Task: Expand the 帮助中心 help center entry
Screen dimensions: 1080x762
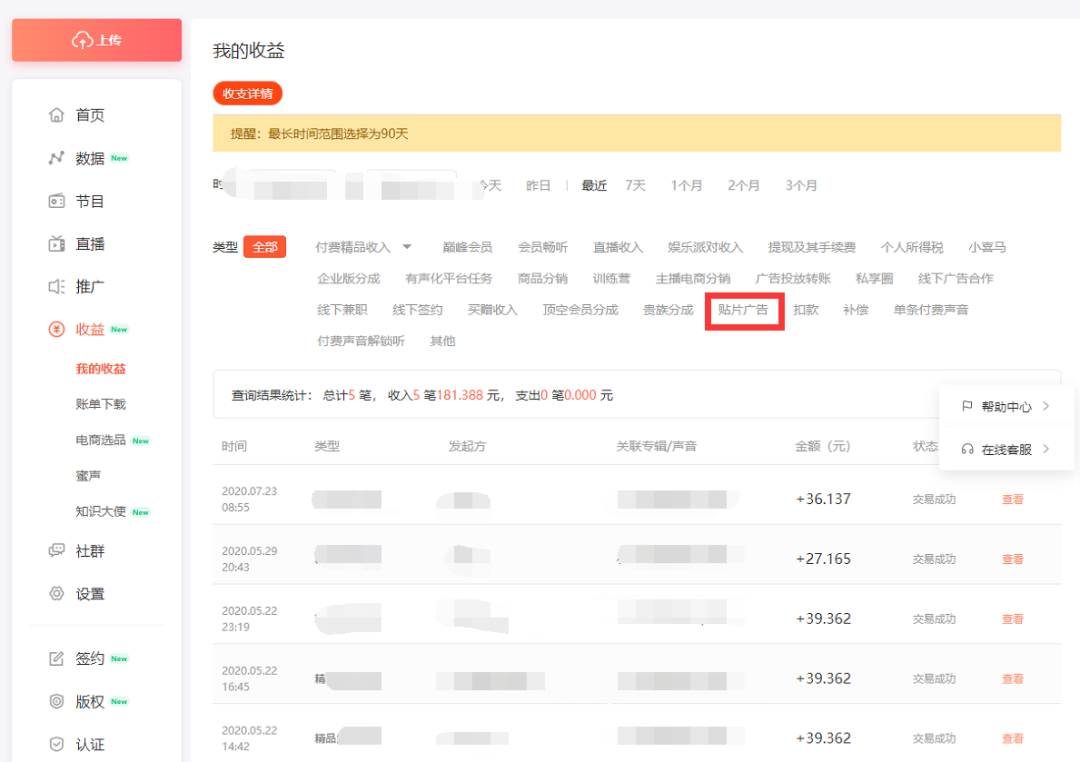Action: pyautogui.click(x=1007, y=406)
